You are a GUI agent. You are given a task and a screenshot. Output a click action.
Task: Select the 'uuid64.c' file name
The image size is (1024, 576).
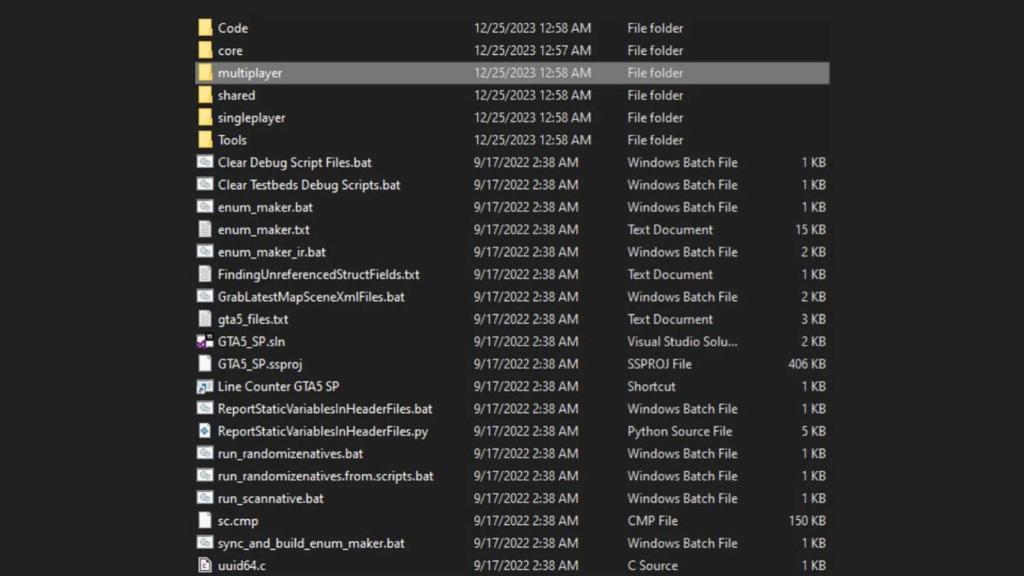pyautogui.click(x=242, y=566)
